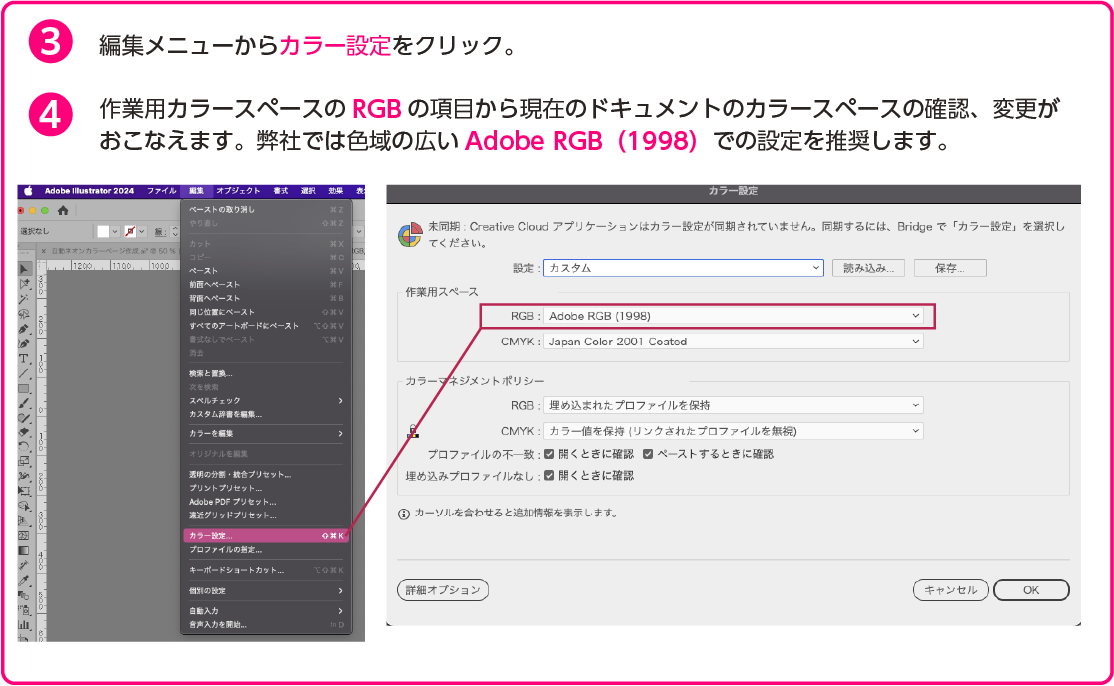
Task: Open the 設定 カスタム dropdown
Action: tap(683, 268)
